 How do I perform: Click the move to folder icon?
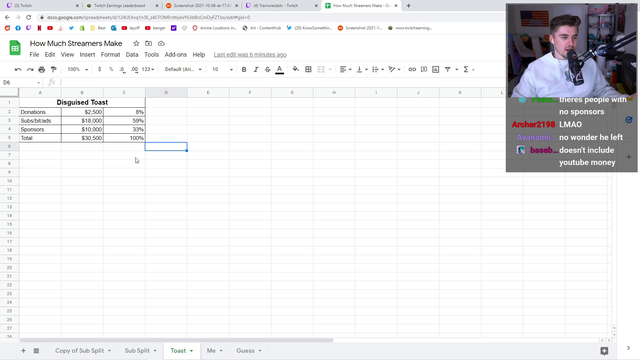click(x=149, y=43)
